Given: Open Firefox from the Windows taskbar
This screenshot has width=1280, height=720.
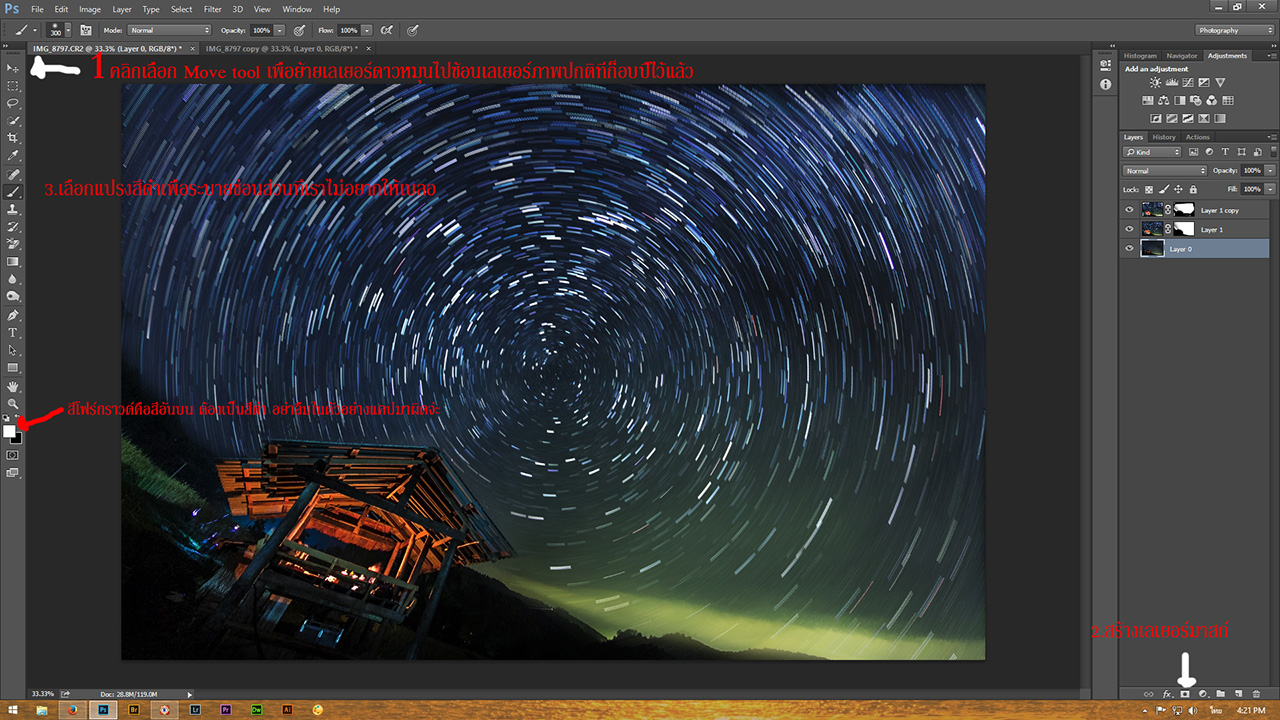Looking at the screenshot, I should coord(72,709).
